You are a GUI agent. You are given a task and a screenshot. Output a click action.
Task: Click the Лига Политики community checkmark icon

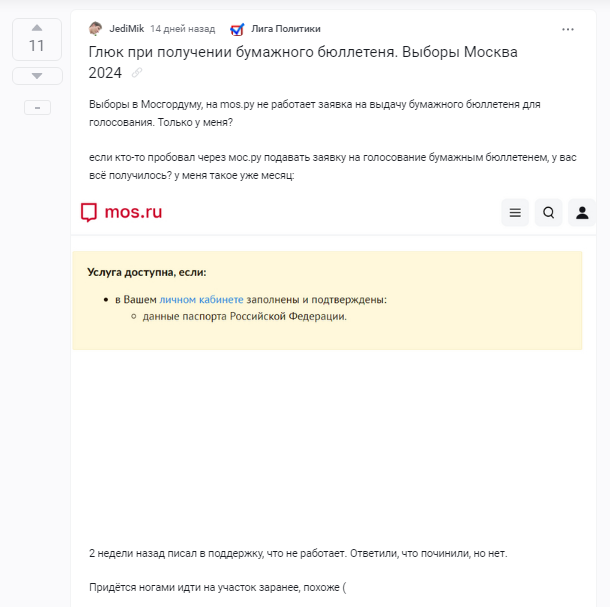(x=237, y=29)
